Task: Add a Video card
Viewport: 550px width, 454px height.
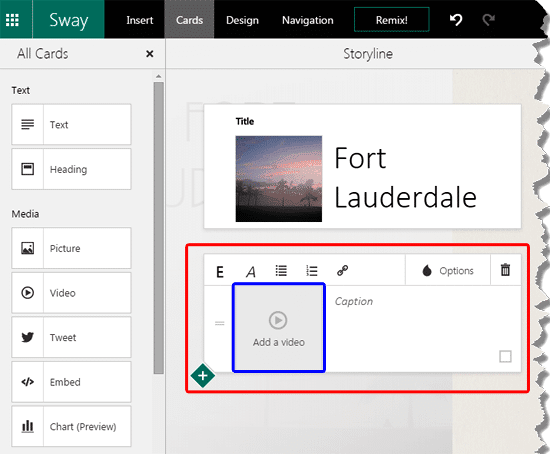Action: point(71,293)
